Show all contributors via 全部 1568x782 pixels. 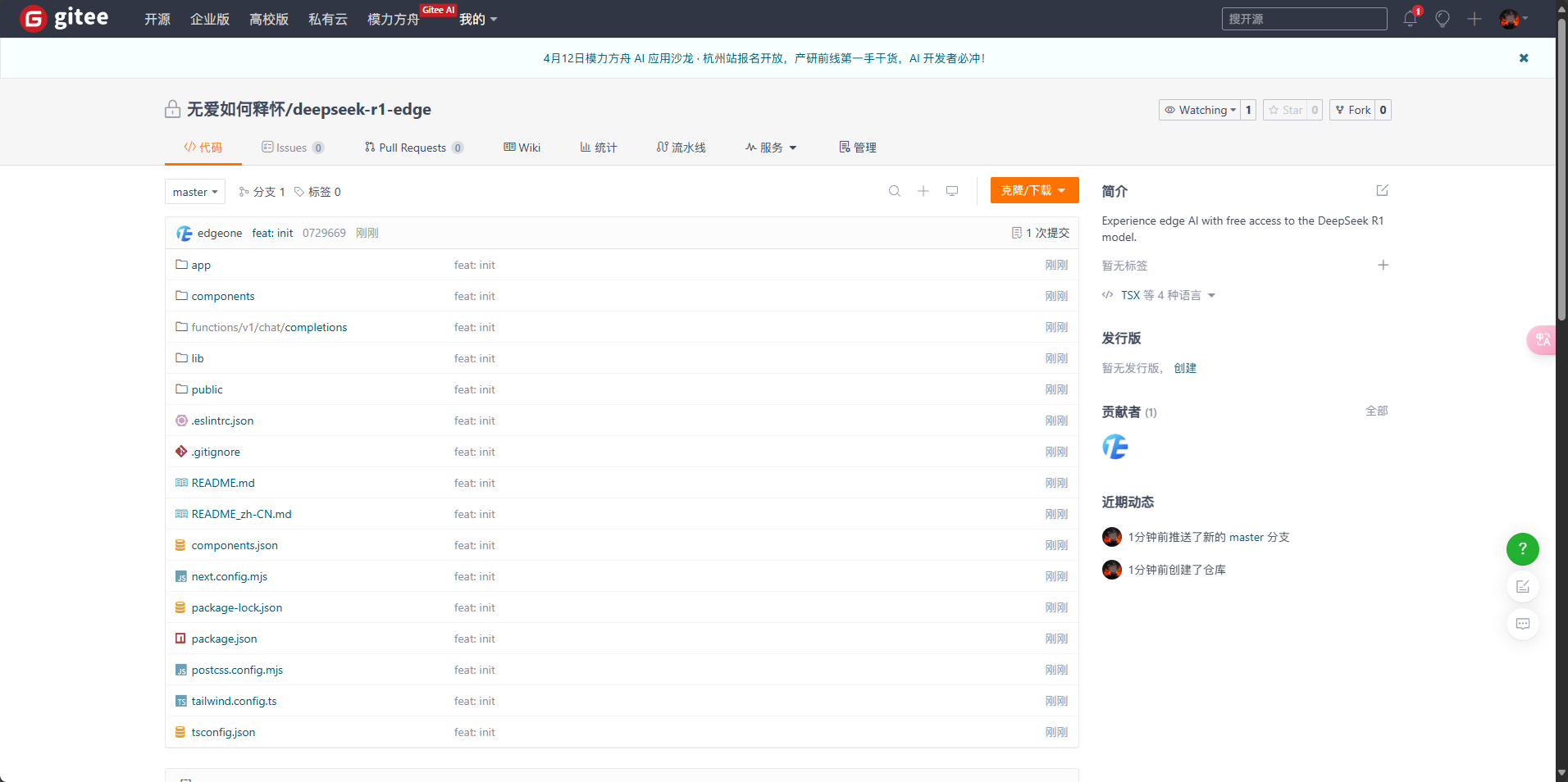[1377, 411]
